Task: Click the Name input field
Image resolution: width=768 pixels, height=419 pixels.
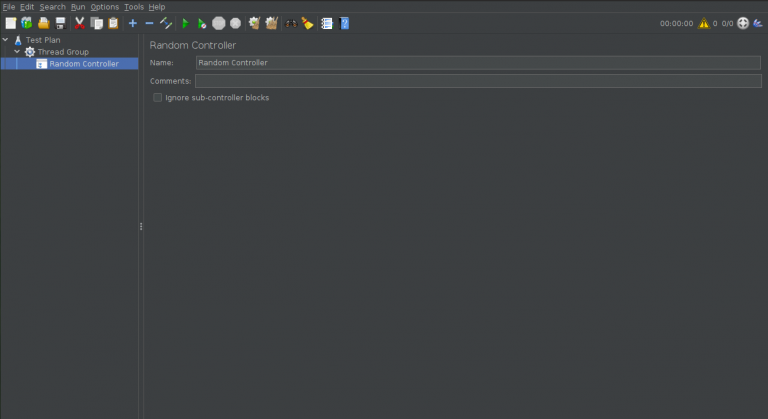Action: [478, 63]
